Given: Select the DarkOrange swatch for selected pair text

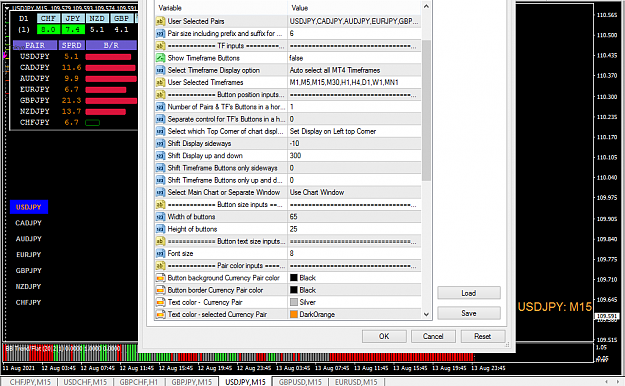Looking at the screenshot, I should point(294,314).
